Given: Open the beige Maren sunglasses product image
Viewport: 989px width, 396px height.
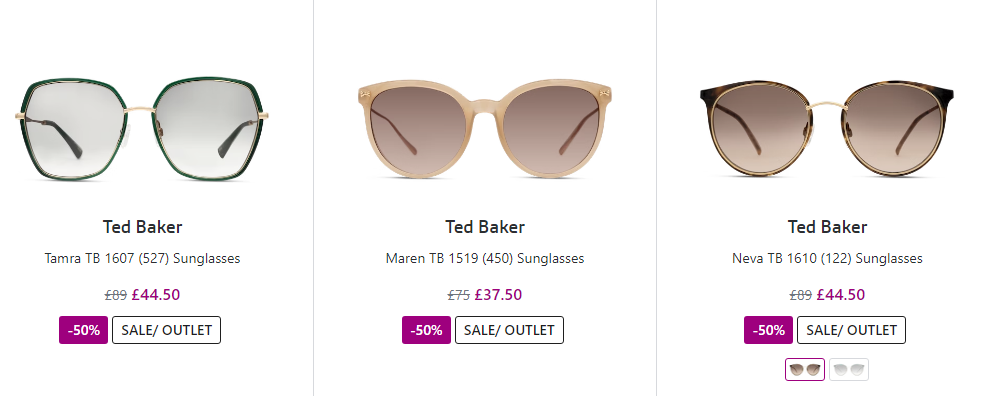Looking at the screenshot, I should (484, 128).
